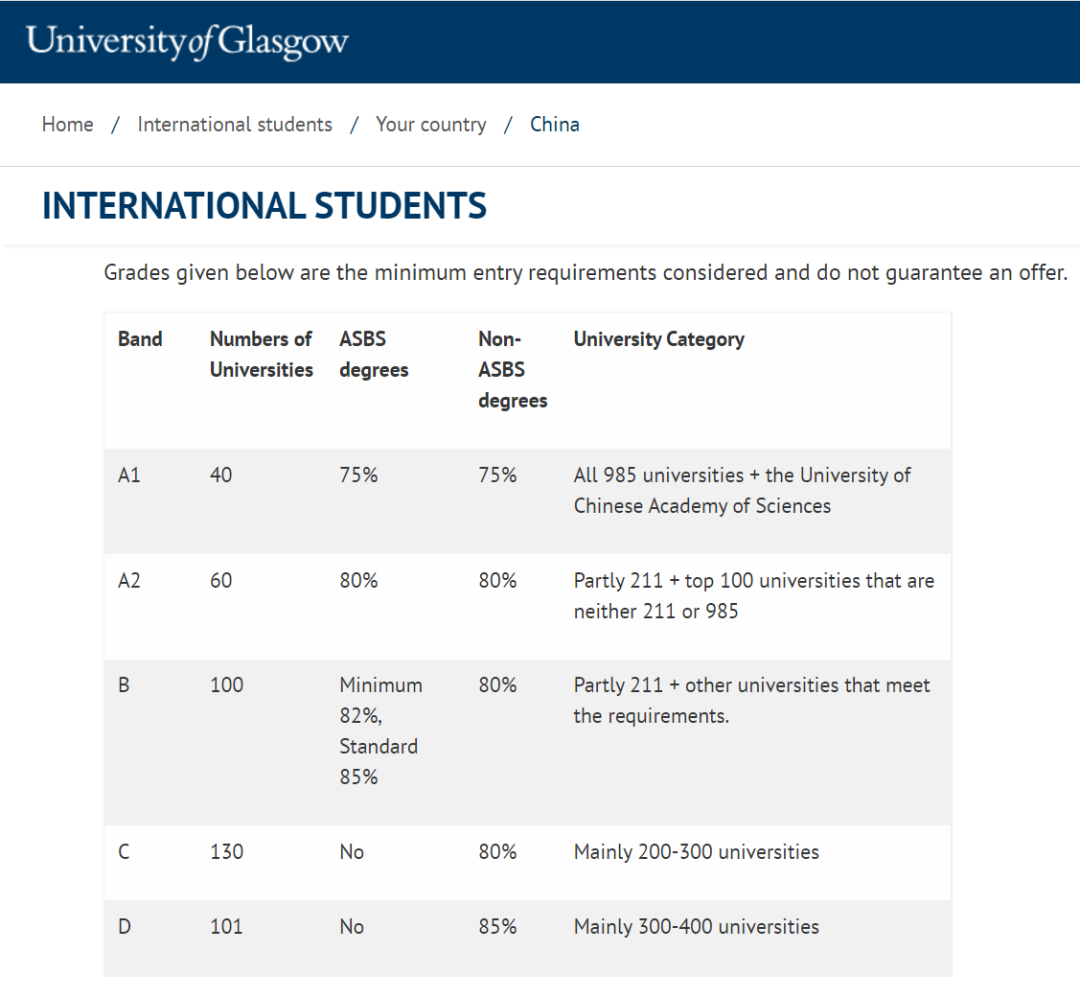1080x997 pixels.
Task: Open the International students breadcrumb link
Action: pos(235,125)
